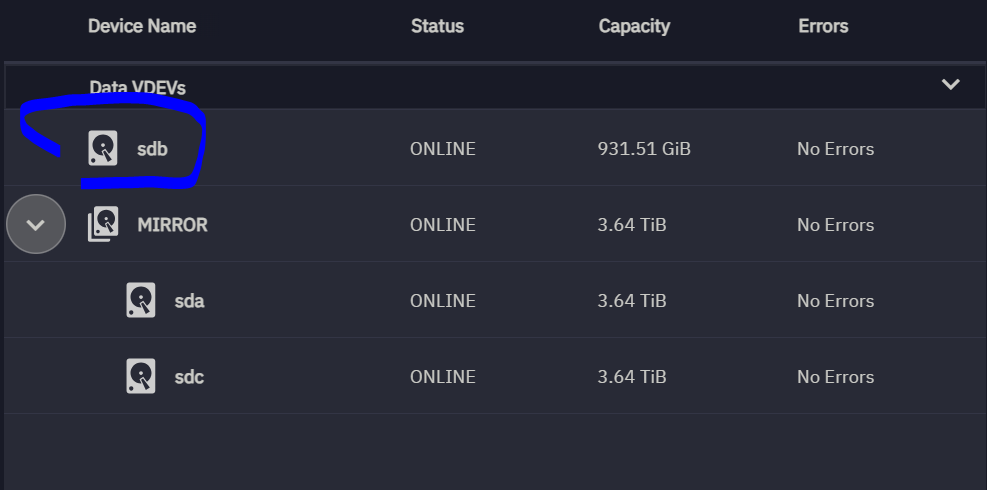The height and width of the screenshot is (490, 987).
Task: Click the Errors column header
Action: click(823, 26)
